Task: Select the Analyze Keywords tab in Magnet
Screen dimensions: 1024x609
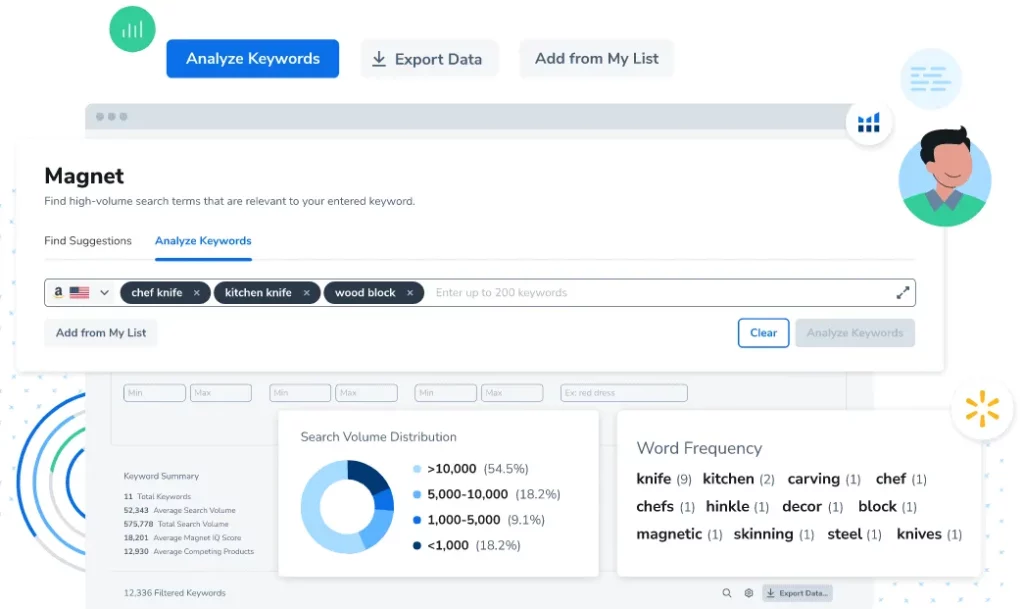Action: (203, 241)
